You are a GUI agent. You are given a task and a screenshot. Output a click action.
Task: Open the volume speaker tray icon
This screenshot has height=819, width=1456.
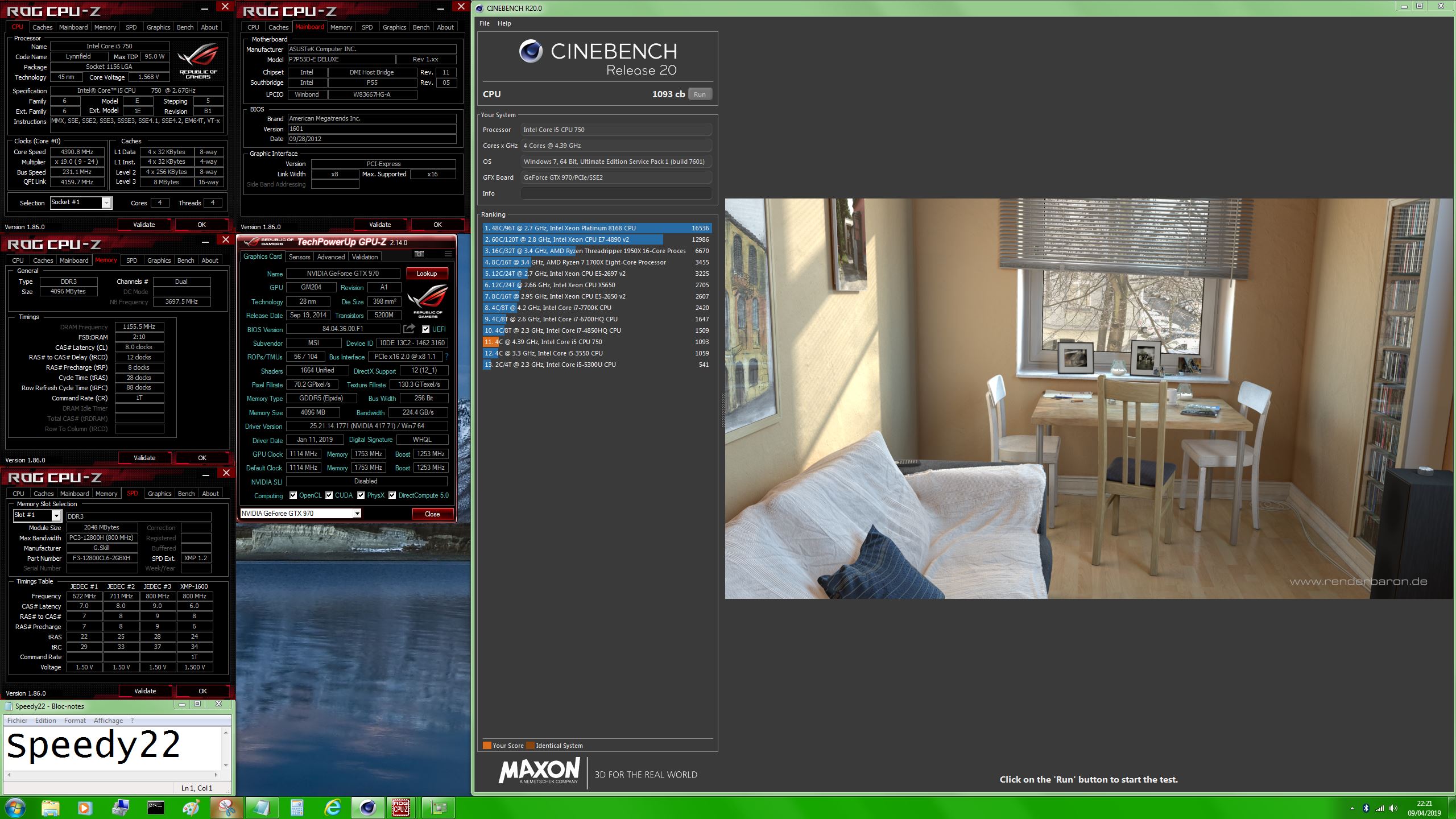[1393, 808]
